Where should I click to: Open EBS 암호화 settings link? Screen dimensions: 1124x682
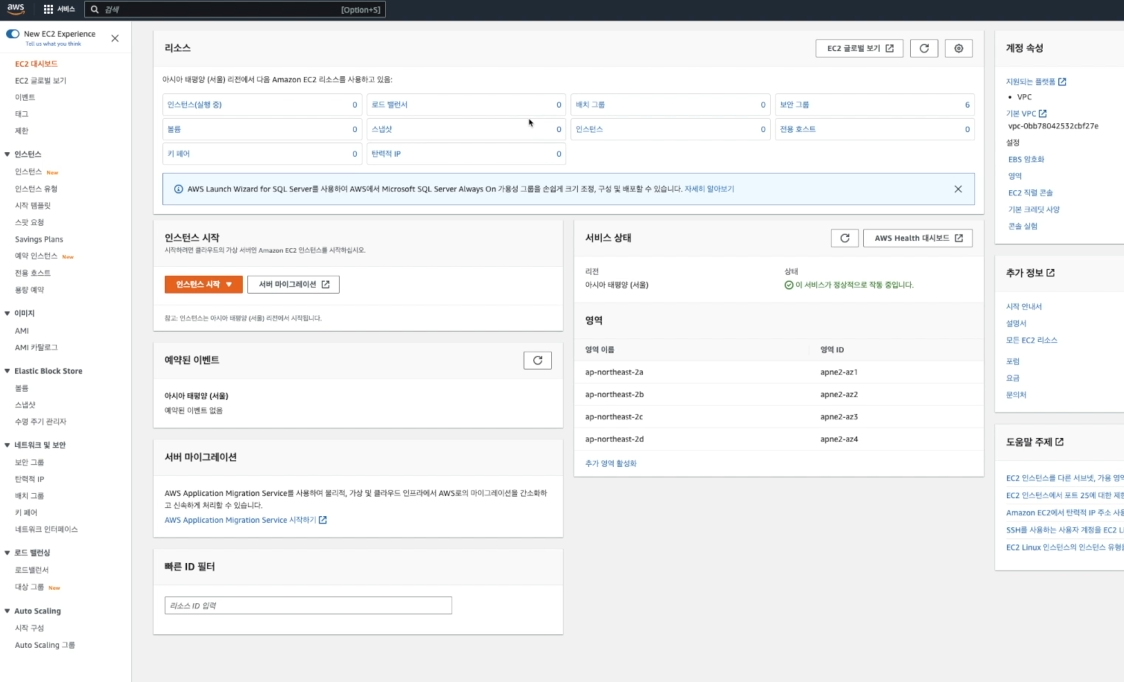tap(1026, 159)
